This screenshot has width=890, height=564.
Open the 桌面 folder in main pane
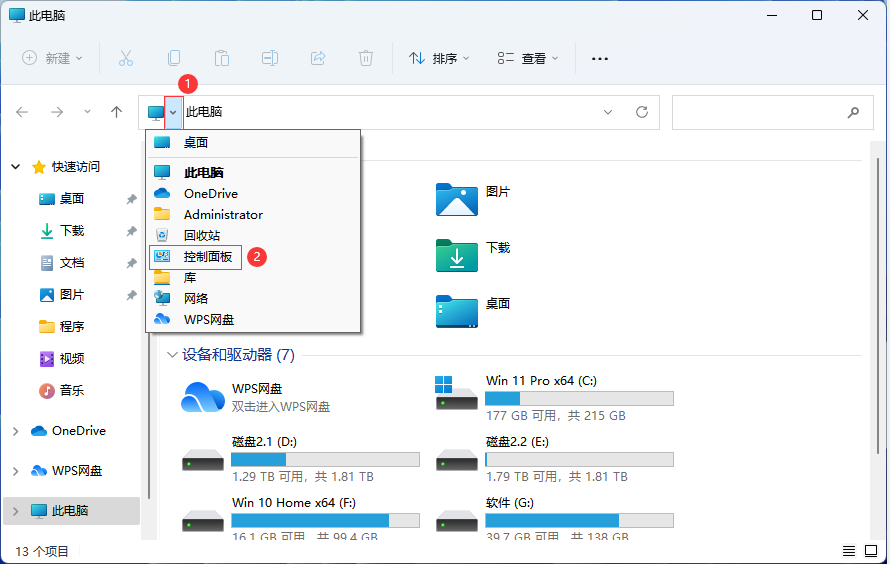coord(456,311)
